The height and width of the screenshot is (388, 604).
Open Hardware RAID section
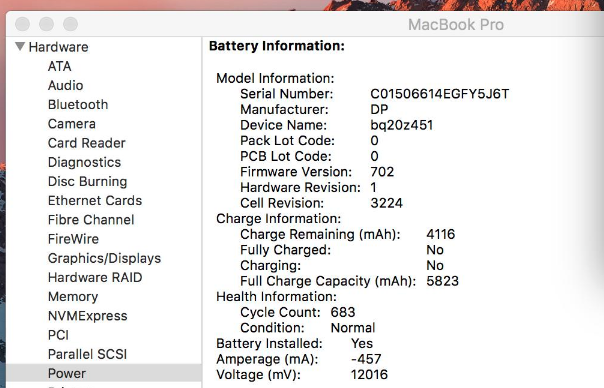(95, 278)
